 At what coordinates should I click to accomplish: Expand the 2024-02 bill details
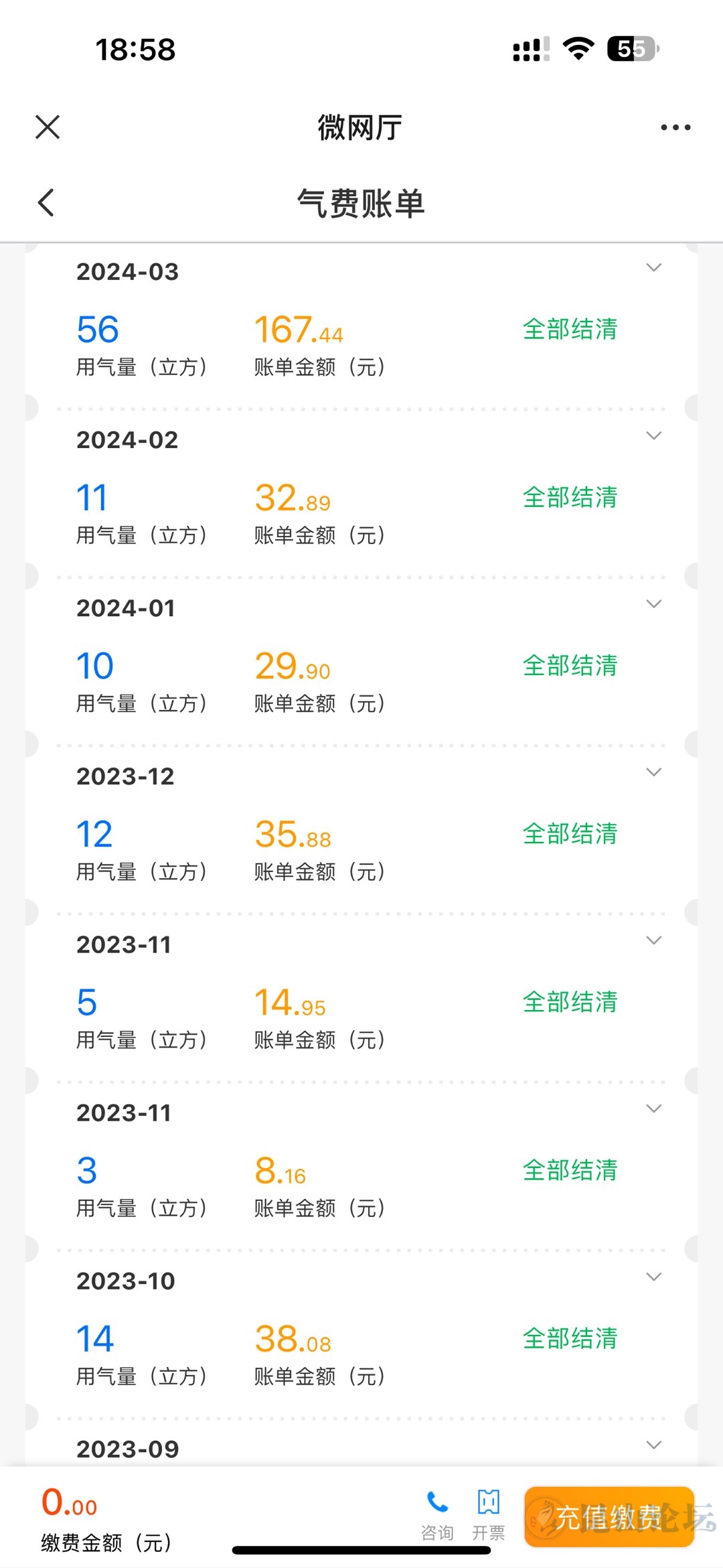pyautogui.click(x=653, y=436)
